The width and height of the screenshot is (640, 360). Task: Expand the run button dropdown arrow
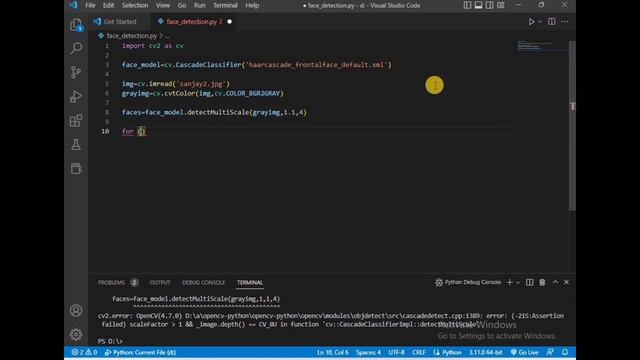coord(540,22)
